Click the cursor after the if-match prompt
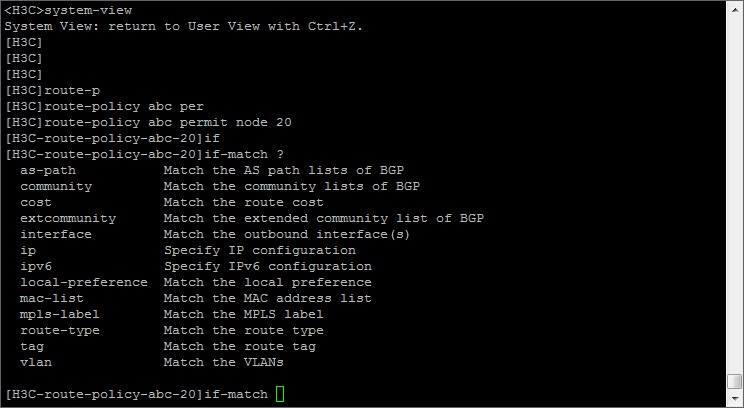 point(280,394)
